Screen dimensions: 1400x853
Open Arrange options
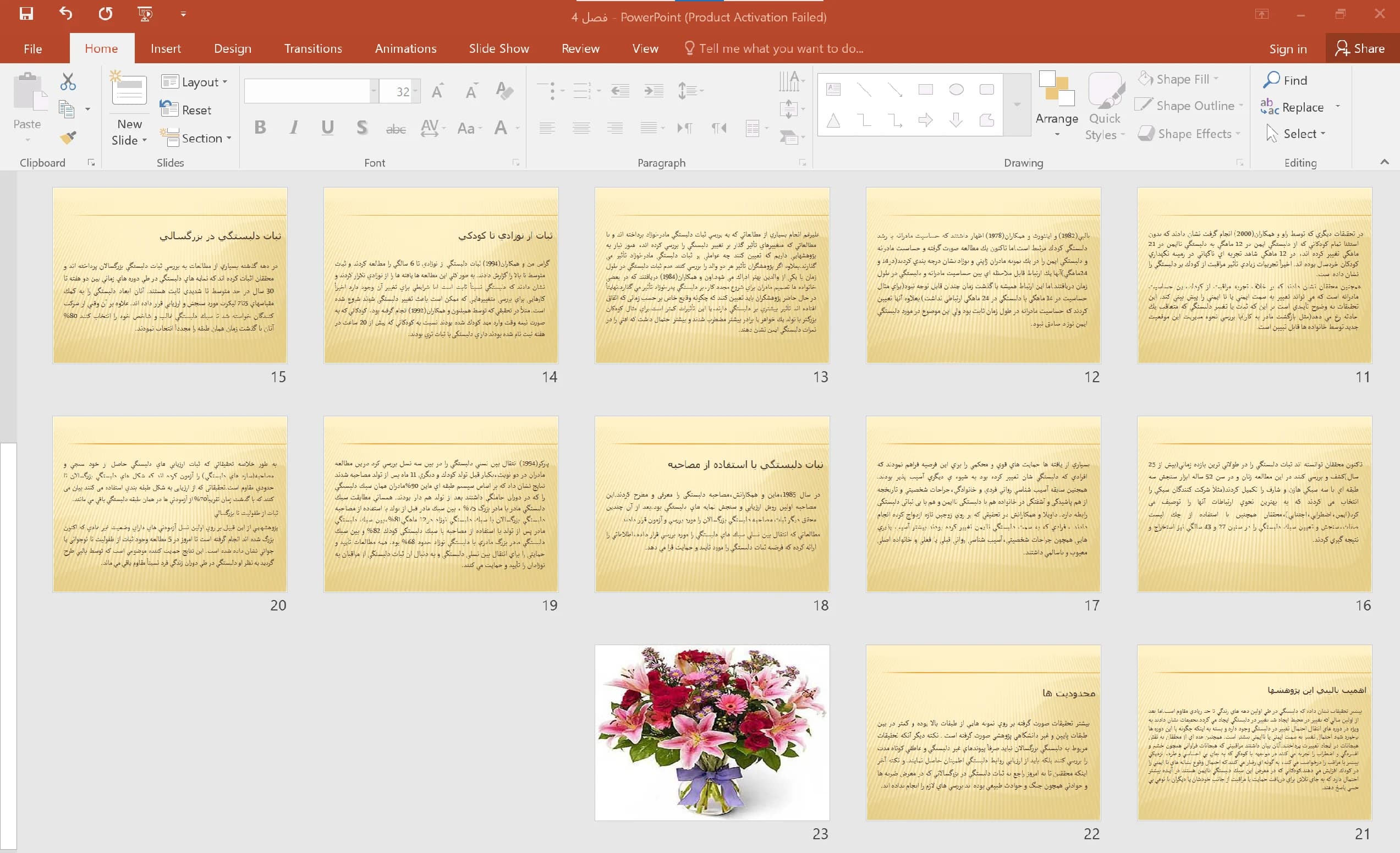click(x=1057, y=105)
